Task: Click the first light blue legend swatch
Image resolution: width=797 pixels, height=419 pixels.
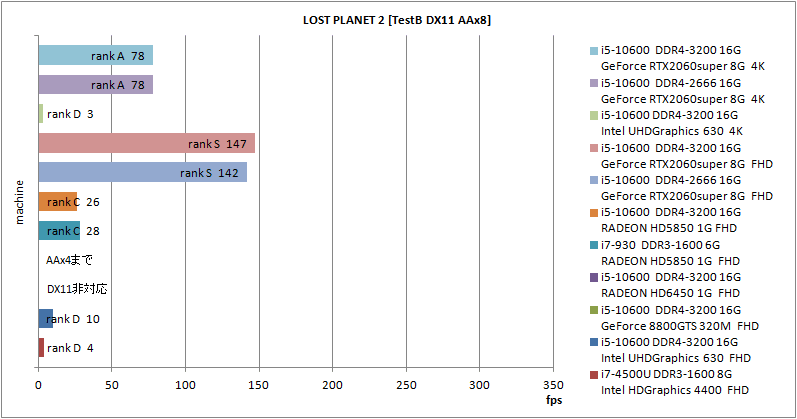Action: [x=594, y=51]
